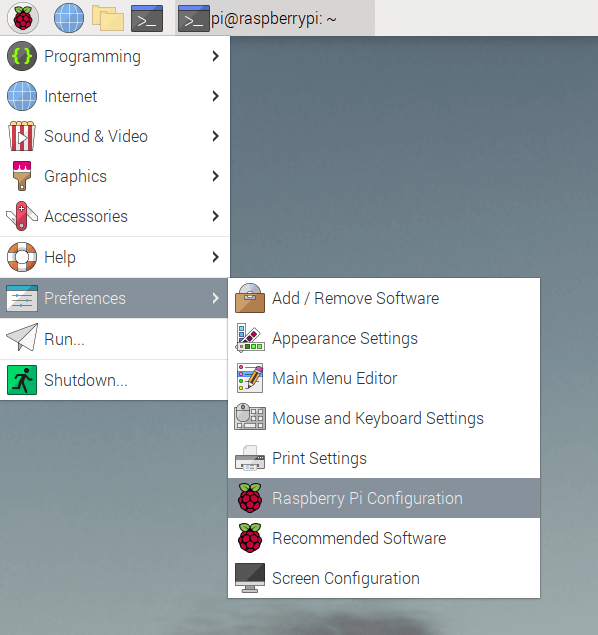598x635 pixels.
Task: Open Print Settings
Action: 384,458
